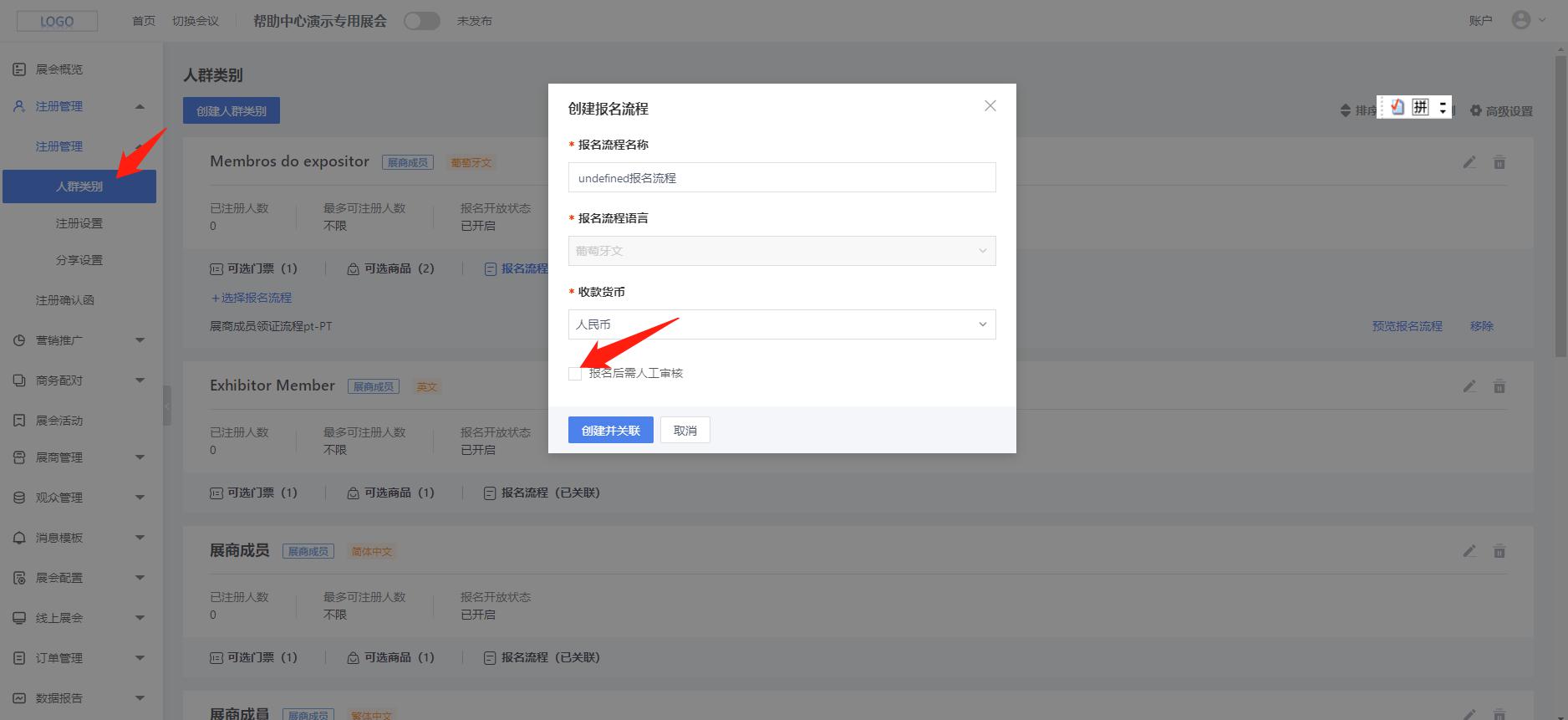Collapse the 注册管理 sidebar section

coord(140,106)
